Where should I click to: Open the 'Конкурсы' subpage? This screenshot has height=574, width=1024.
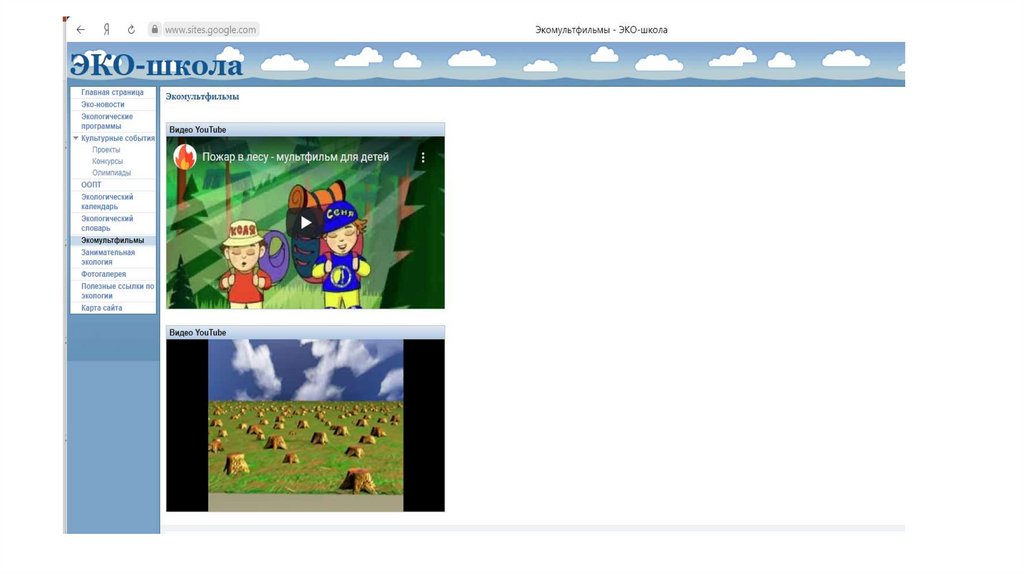coord(107,161)
